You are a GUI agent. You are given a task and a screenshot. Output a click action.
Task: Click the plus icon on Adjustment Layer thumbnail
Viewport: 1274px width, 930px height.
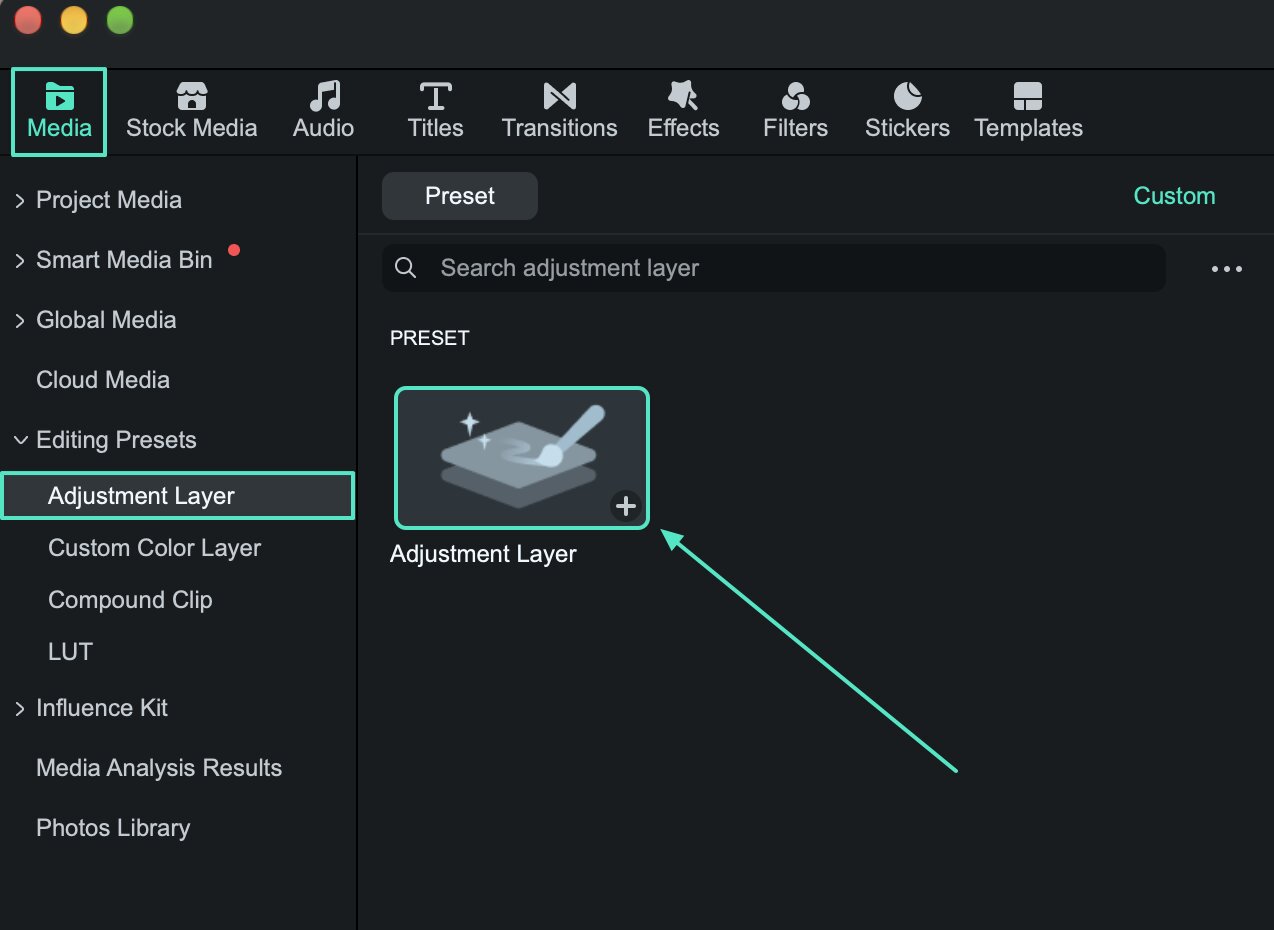(x=626, y=506)
